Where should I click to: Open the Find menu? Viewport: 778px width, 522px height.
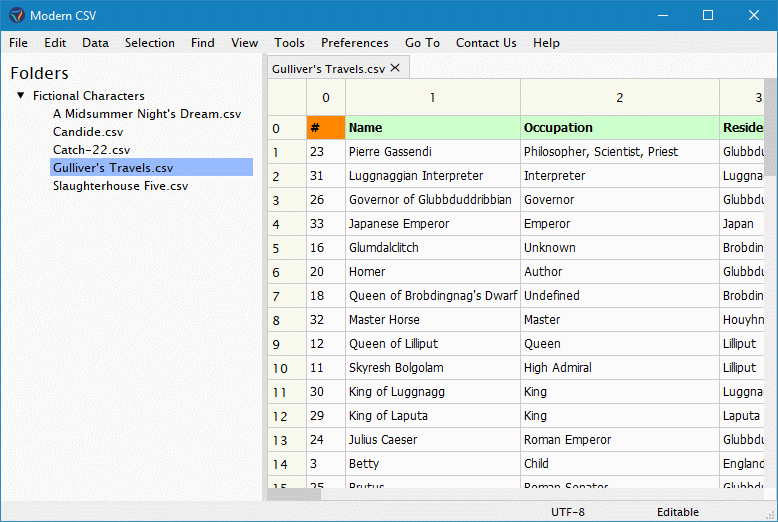tap(203, 43)
